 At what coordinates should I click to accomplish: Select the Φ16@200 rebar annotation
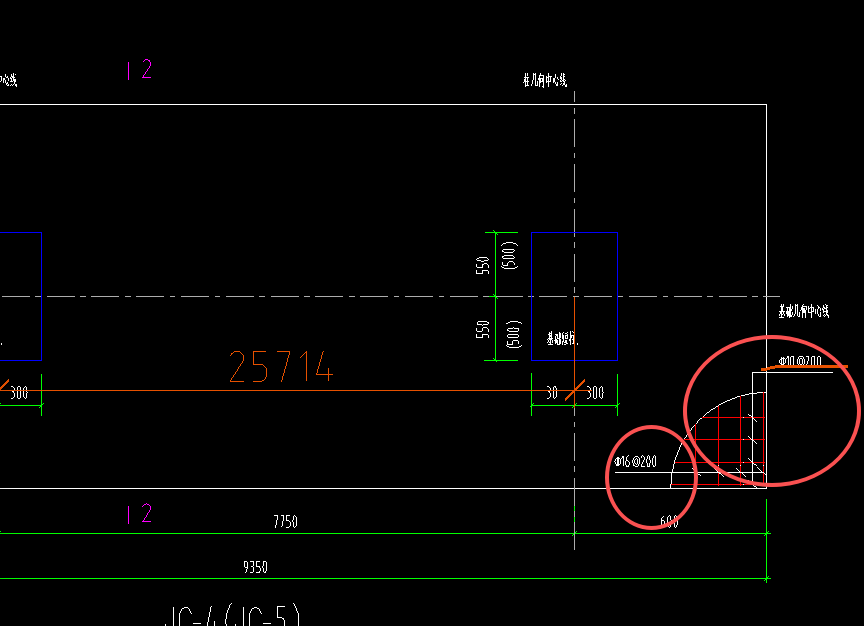pos(636,461)
